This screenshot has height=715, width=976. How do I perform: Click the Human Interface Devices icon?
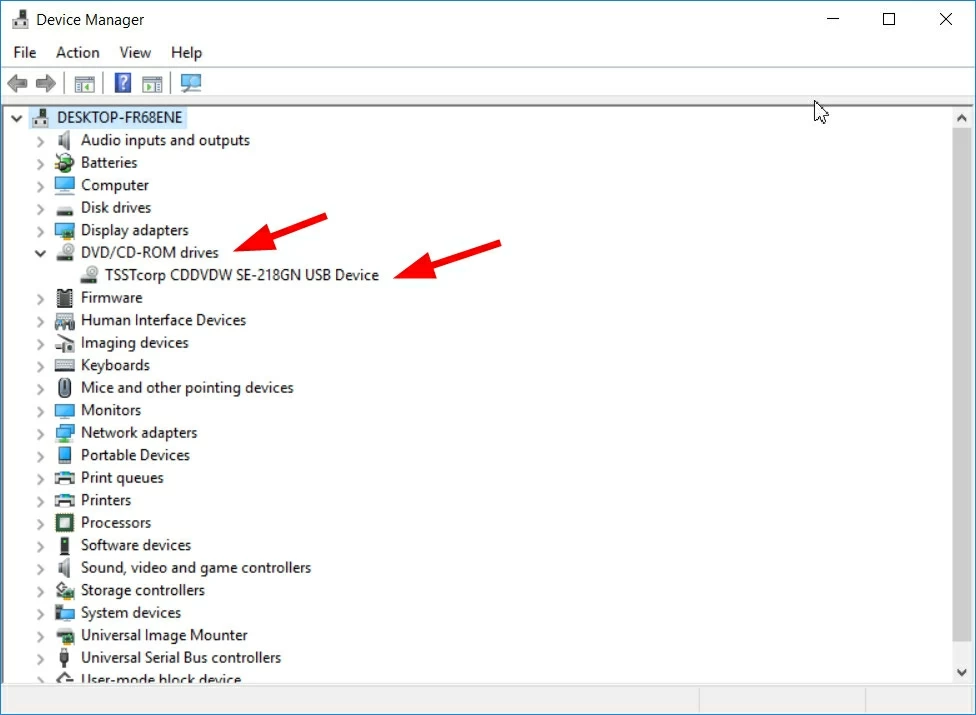(x=64, y=321)
